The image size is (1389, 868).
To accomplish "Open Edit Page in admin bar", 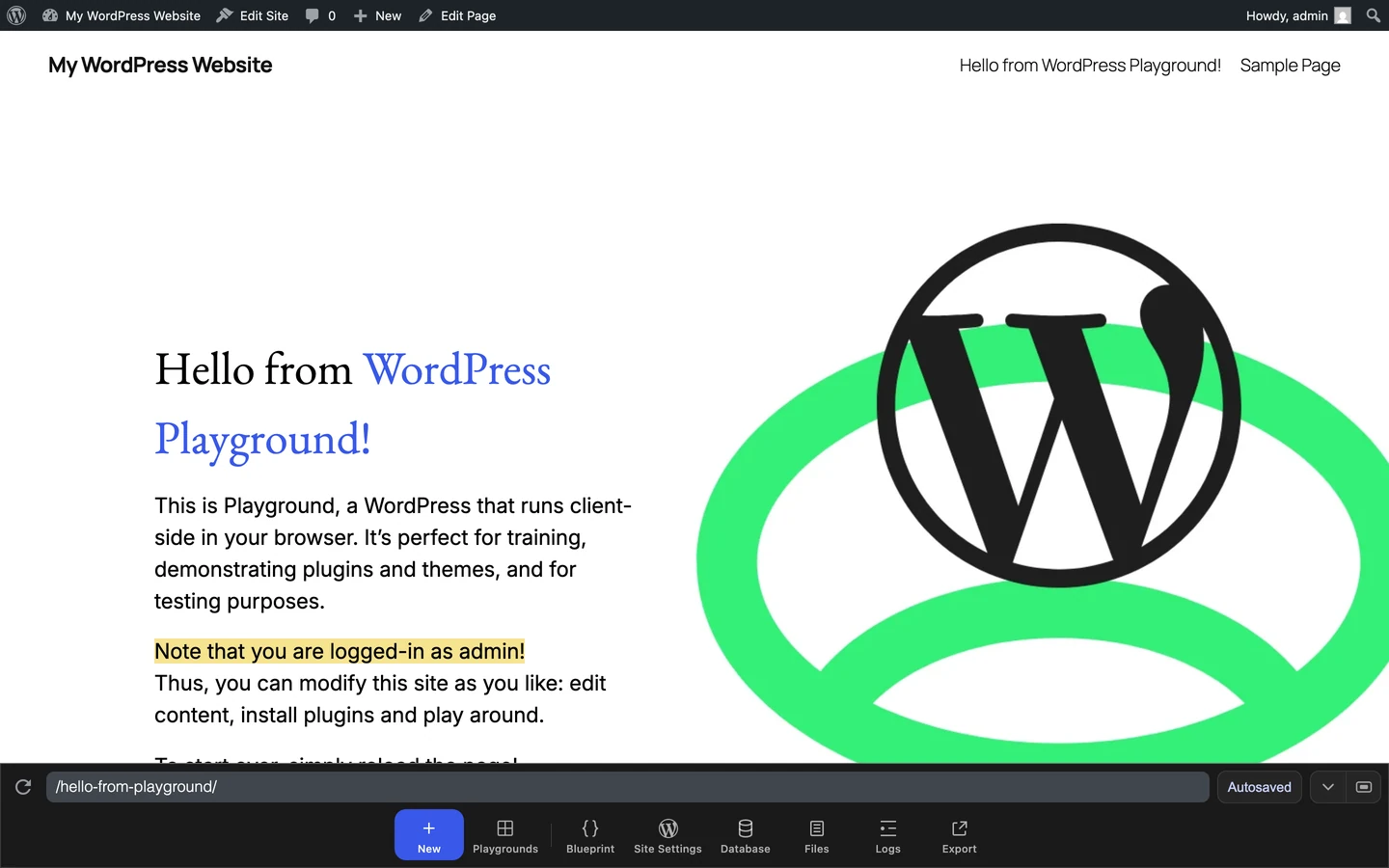I will pyautogui.click(x=457, y=15).
